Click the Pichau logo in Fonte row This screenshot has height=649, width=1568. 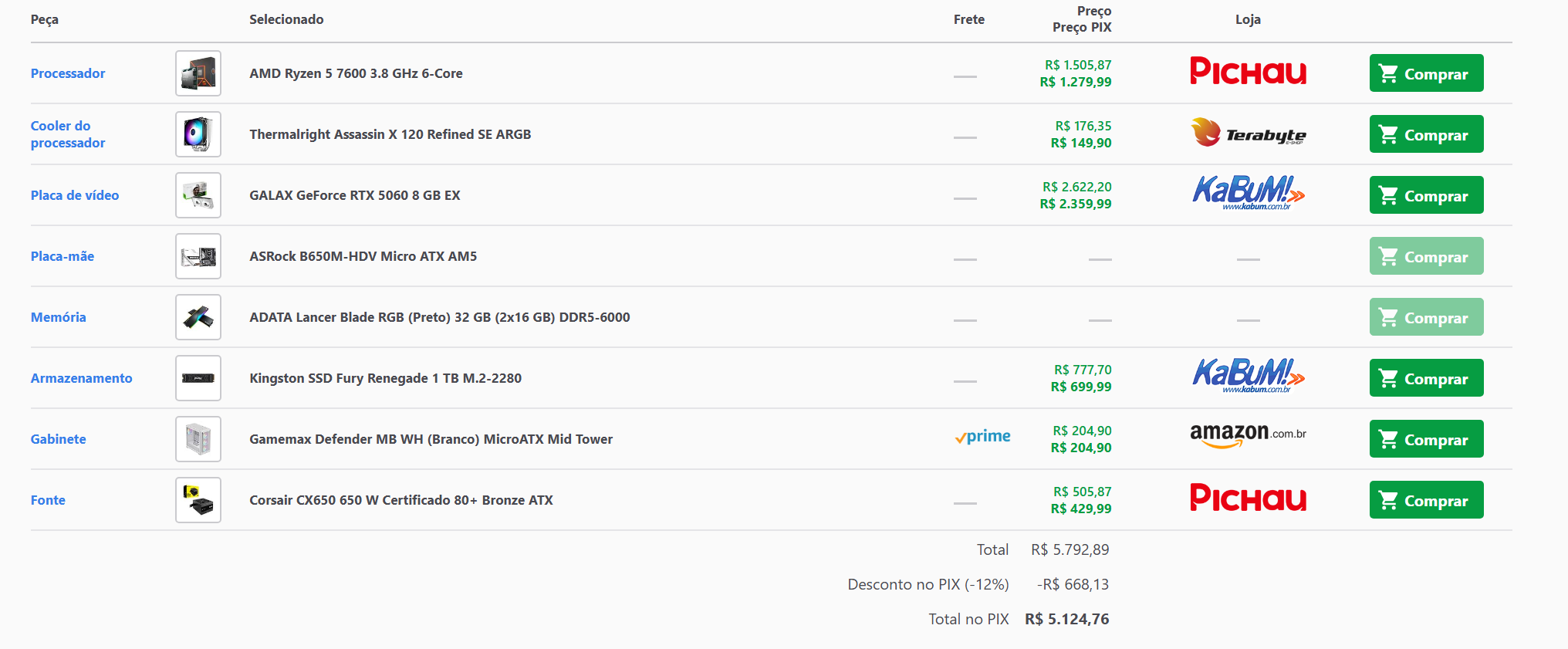1248,499
